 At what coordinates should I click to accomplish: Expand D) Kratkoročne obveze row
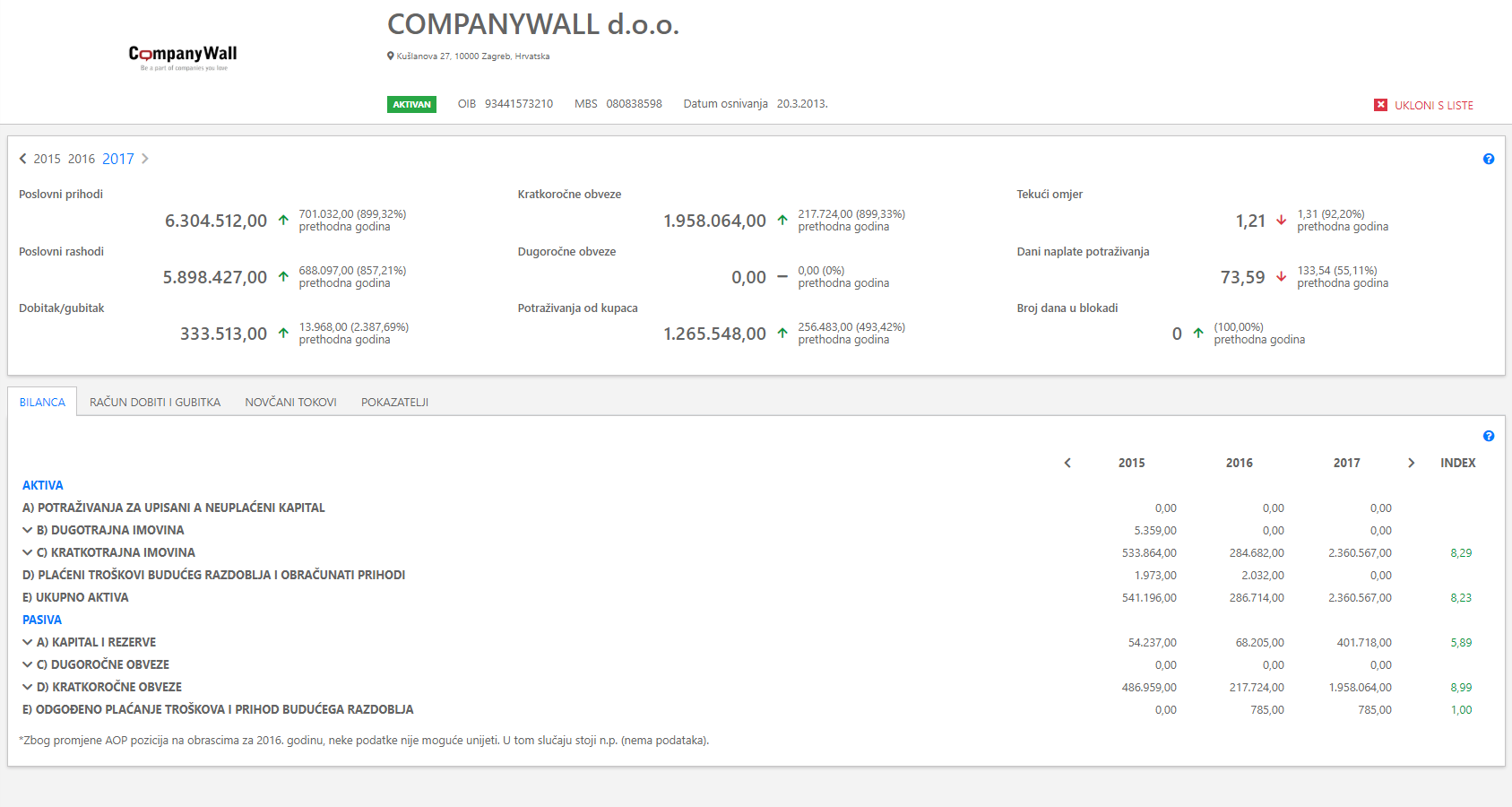tap(28, 687)
